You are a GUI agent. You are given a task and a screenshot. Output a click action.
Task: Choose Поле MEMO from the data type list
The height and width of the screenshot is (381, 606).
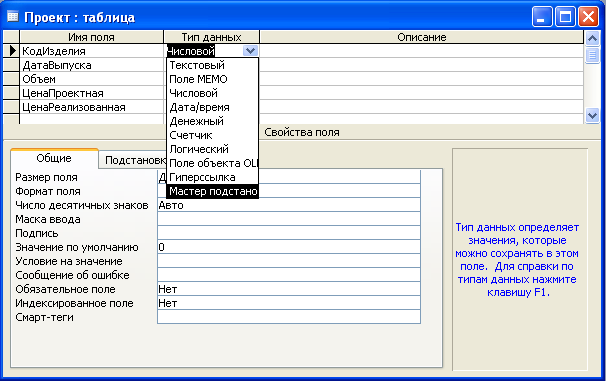pyautogui.click(x=212, y=79)
